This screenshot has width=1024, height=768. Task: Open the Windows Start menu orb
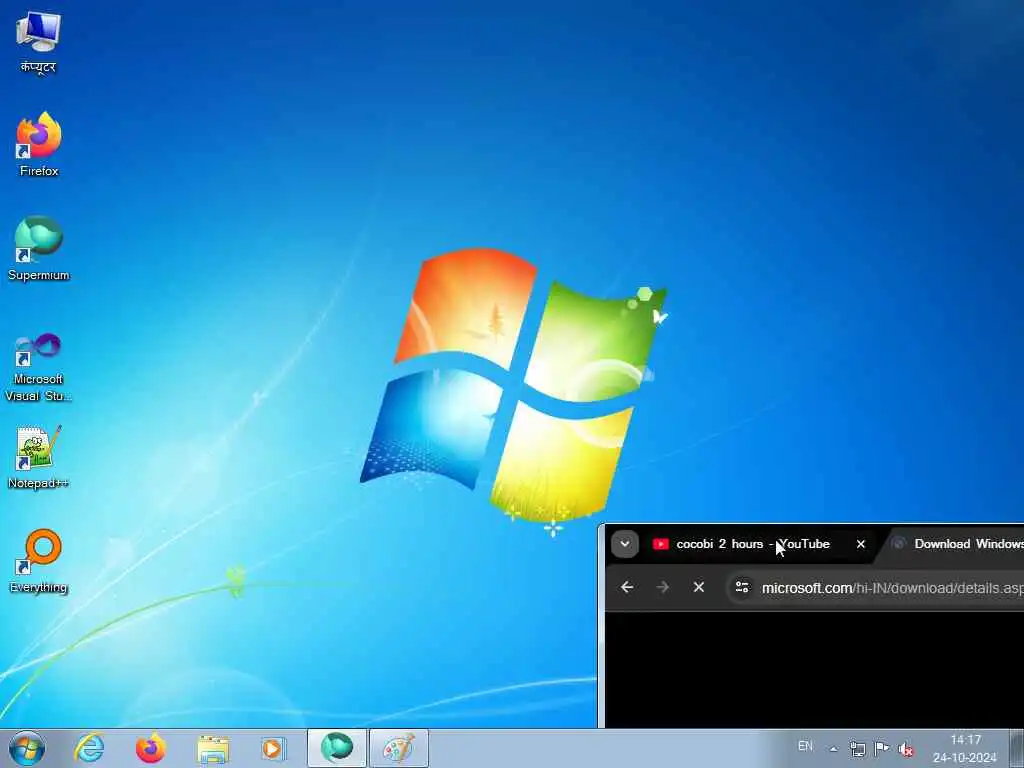pyautogui.click(x=27, y=748)
